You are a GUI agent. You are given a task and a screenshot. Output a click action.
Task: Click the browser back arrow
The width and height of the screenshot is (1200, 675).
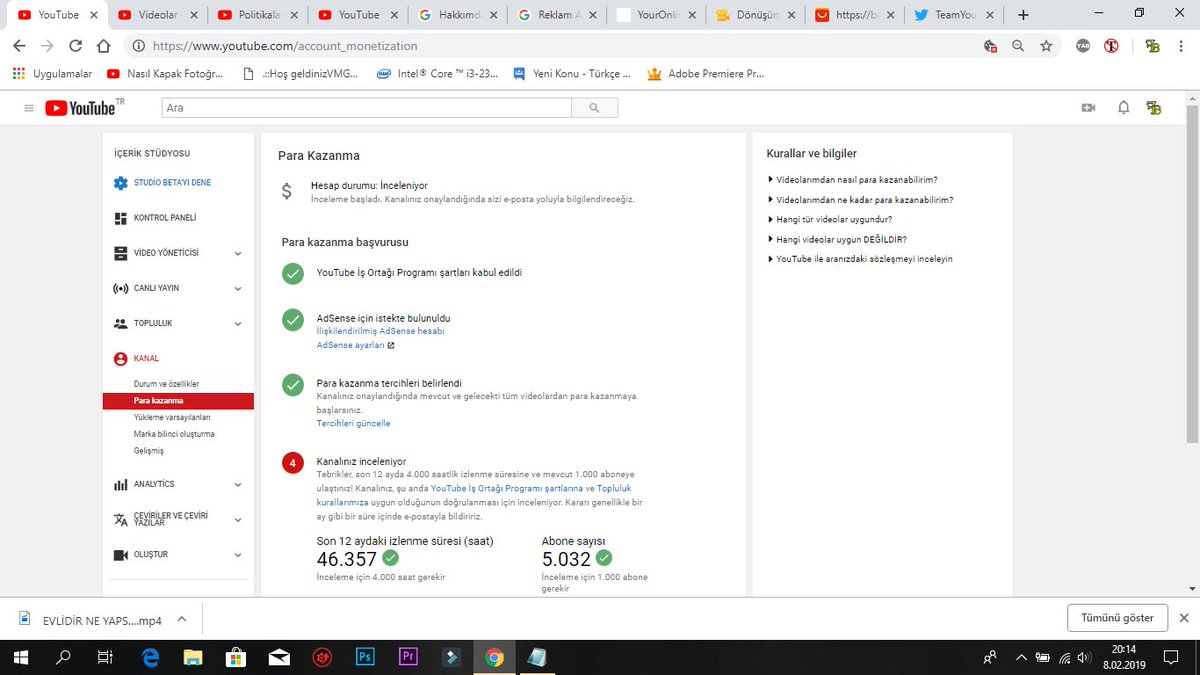pyautogui.click(x=20, y=46)
